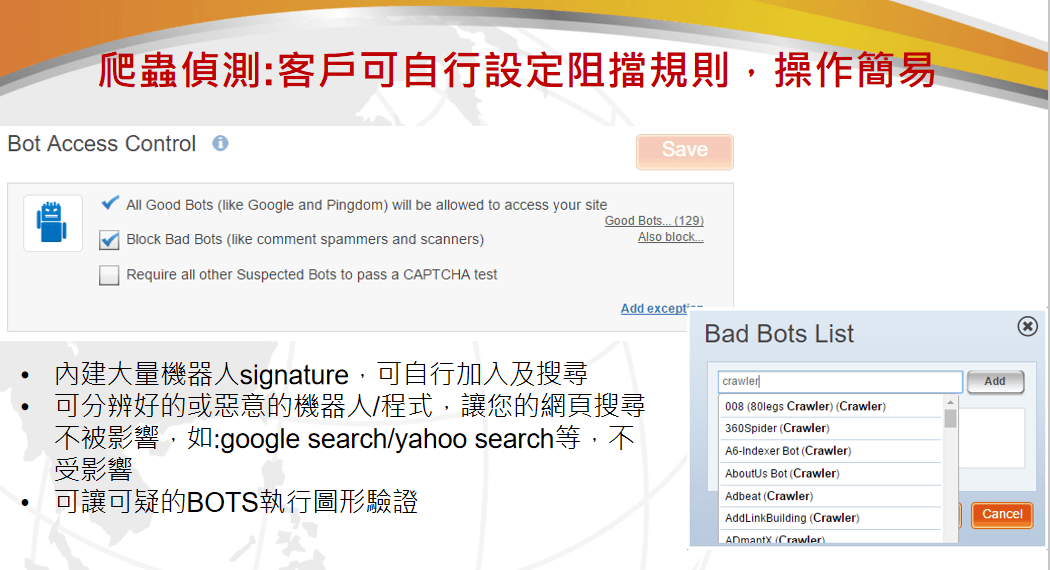Screen dimensions: 1050x570
Task: Cancel the Bad Bots List dialog
Action: (1002, 514)
